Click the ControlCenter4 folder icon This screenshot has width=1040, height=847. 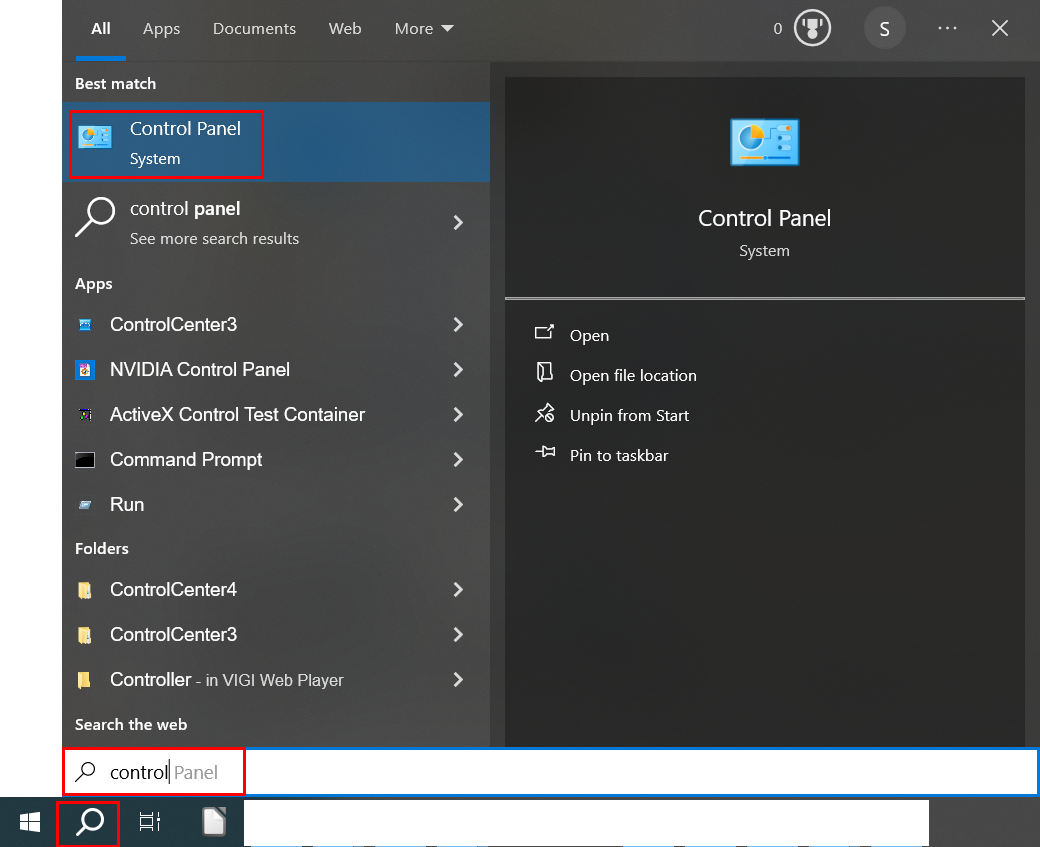pos(85,590)
